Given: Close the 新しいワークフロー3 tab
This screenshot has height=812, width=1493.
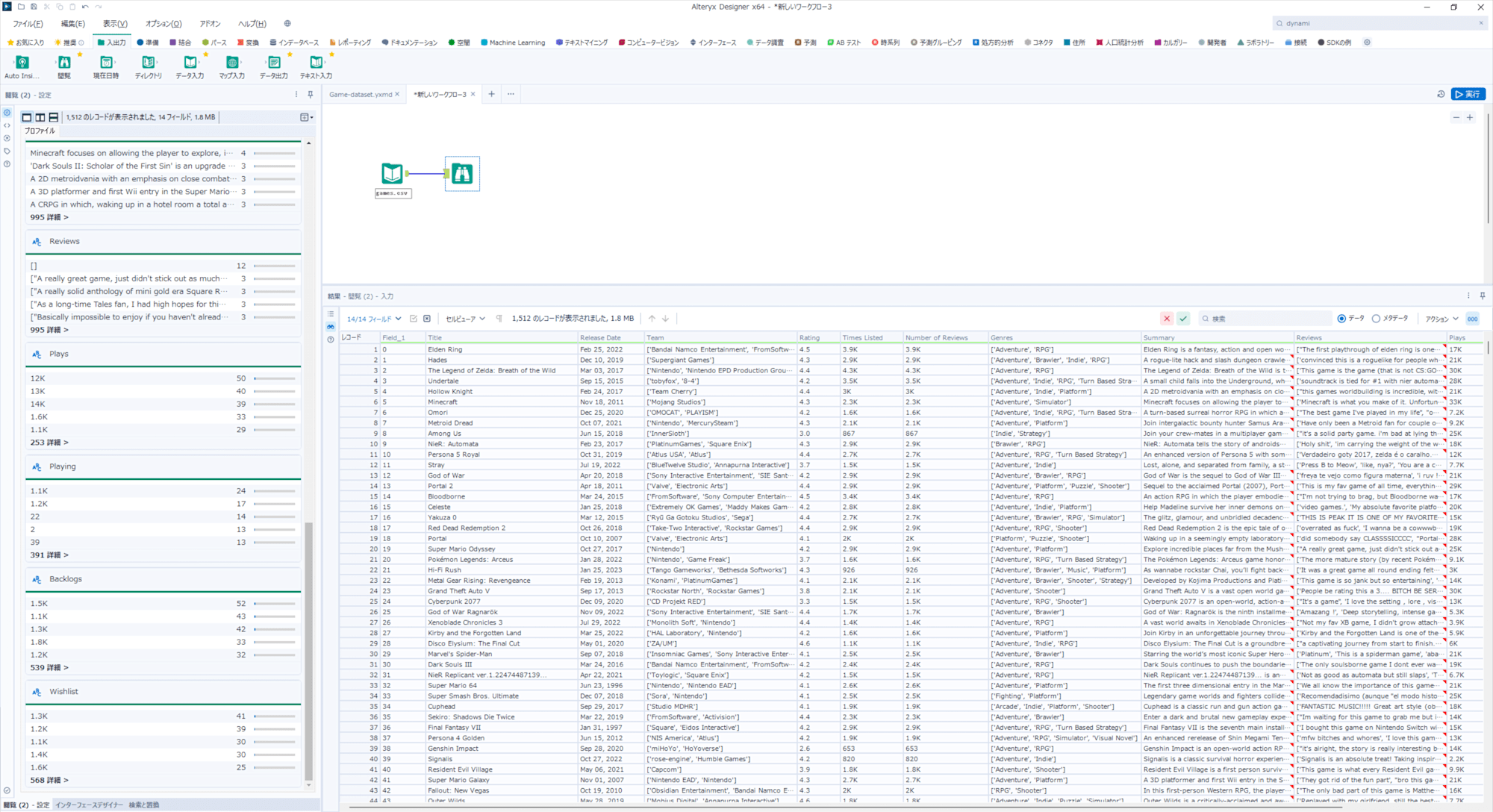Looking at the screenshot, I should tap(473, 95).
